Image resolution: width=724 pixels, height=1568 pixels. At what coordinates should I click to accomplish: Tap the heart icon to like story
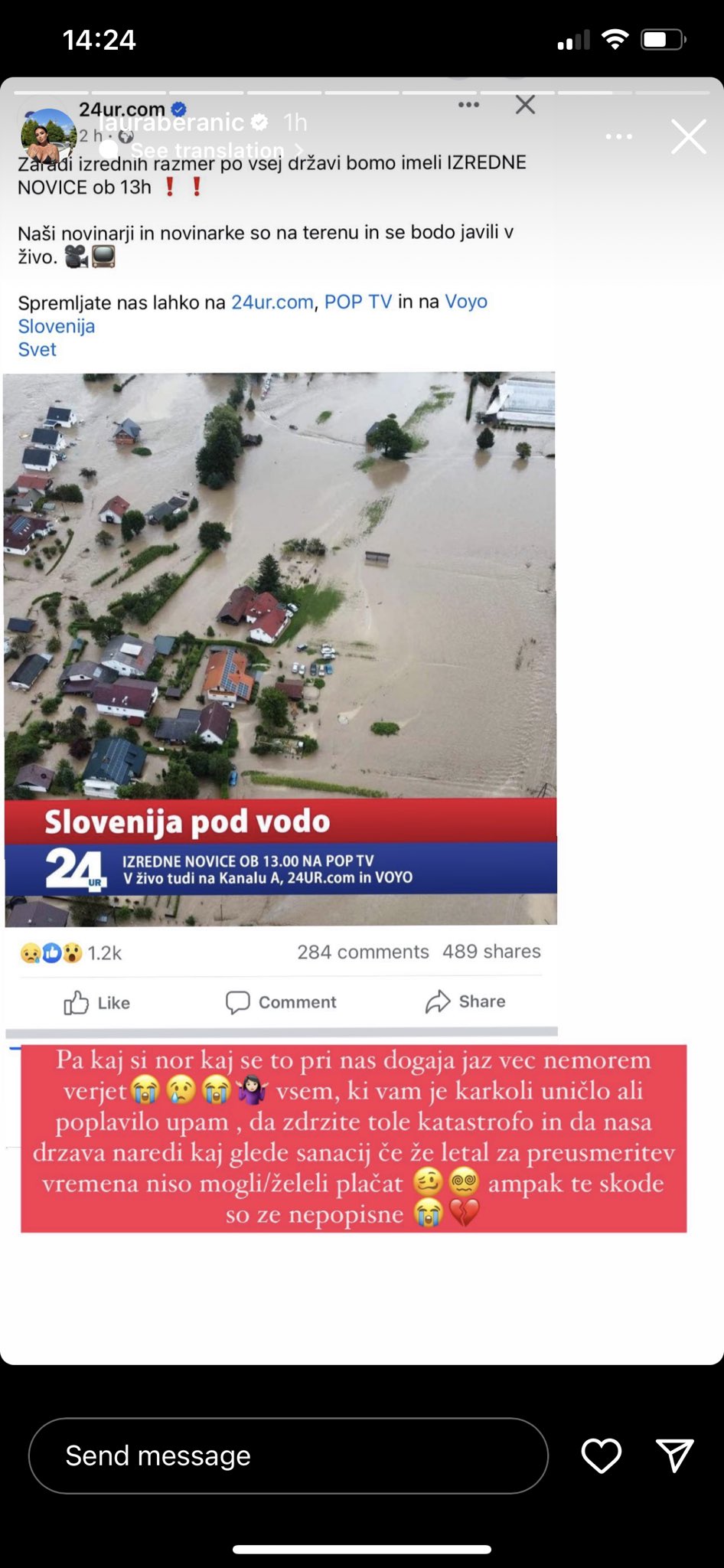pos(602,1455)
